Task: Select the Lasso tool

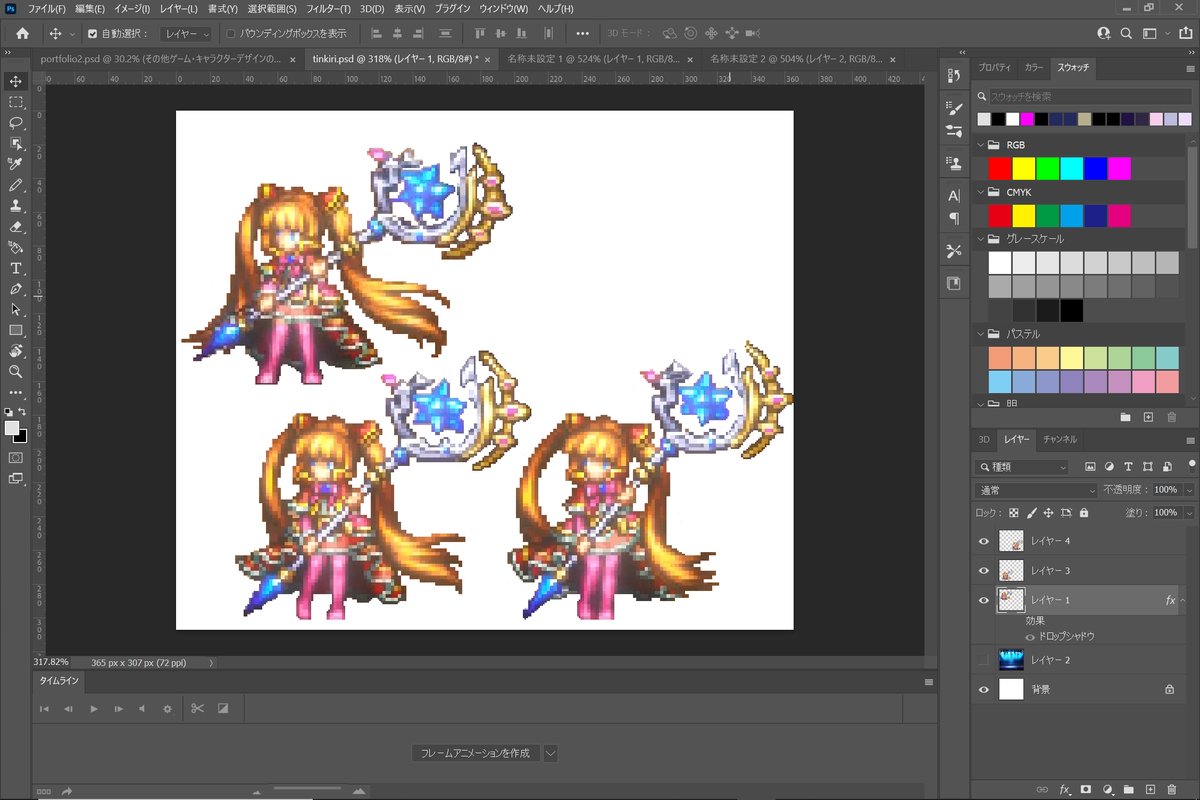Action: [16, 123]
